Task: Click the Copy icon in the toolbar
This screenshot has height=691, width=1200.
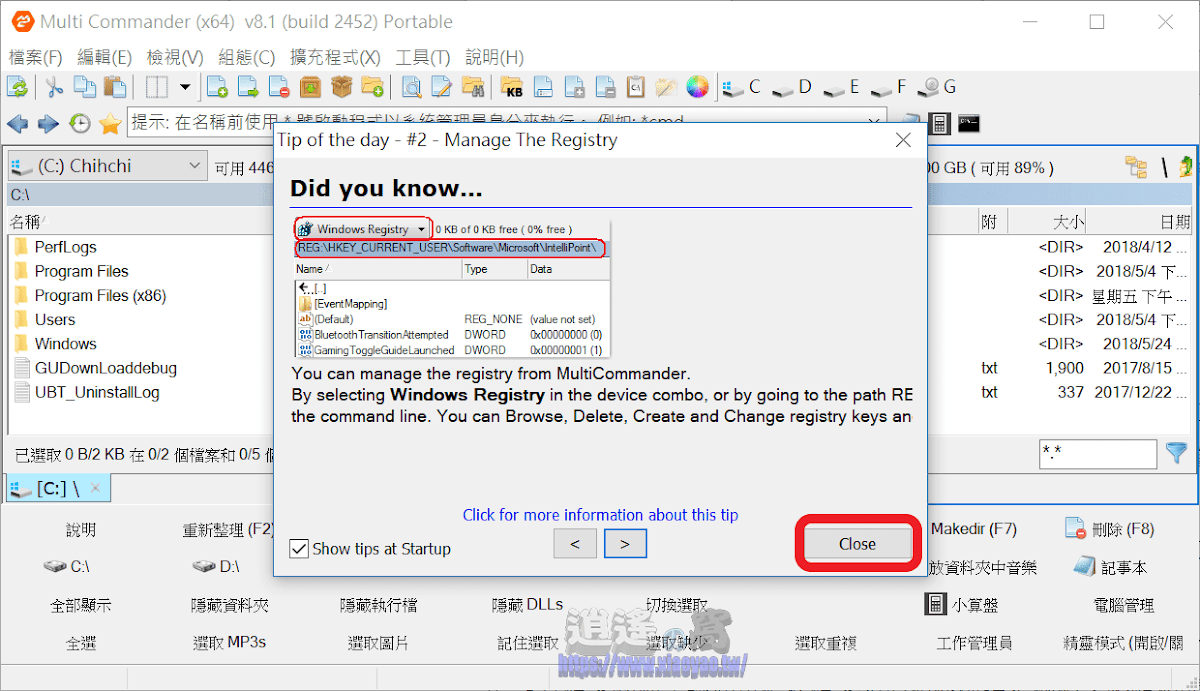Action: pyautogui.click(x=84, y=87)
